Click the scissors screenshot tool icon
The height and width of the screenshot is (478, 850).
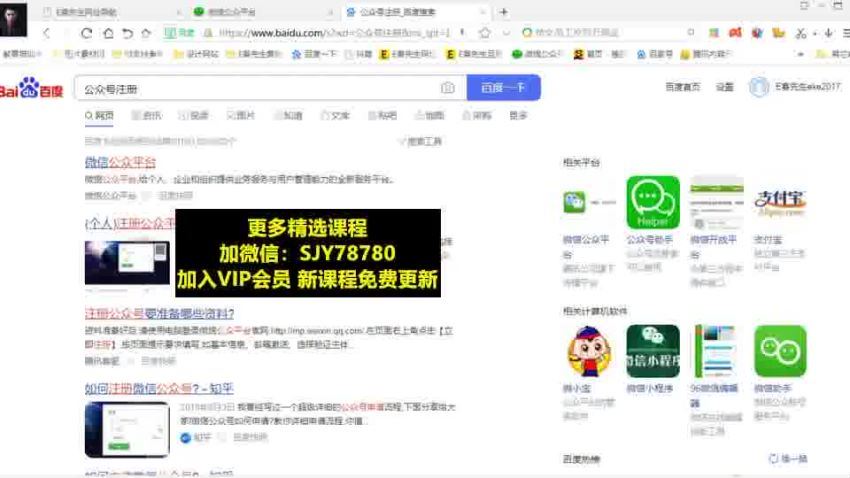tap(801, 33)
